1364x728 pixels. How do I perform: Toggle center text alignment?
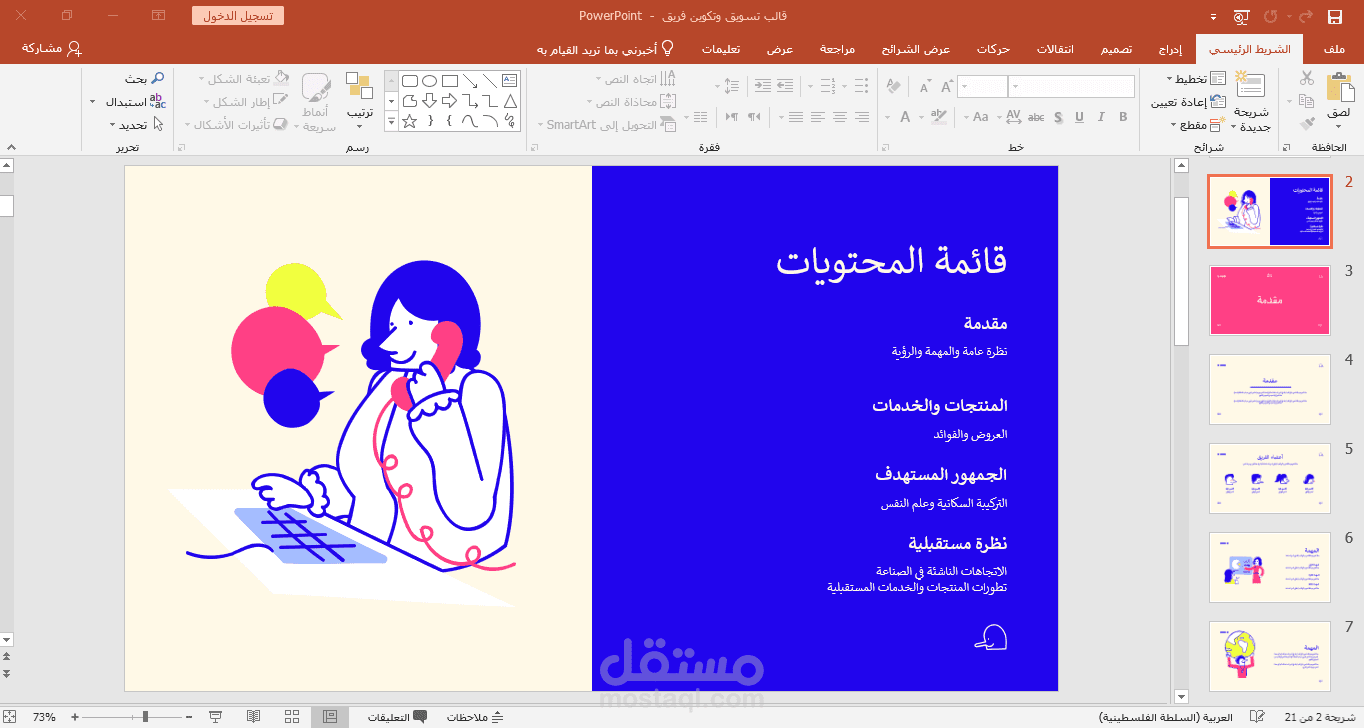(839, 117)
